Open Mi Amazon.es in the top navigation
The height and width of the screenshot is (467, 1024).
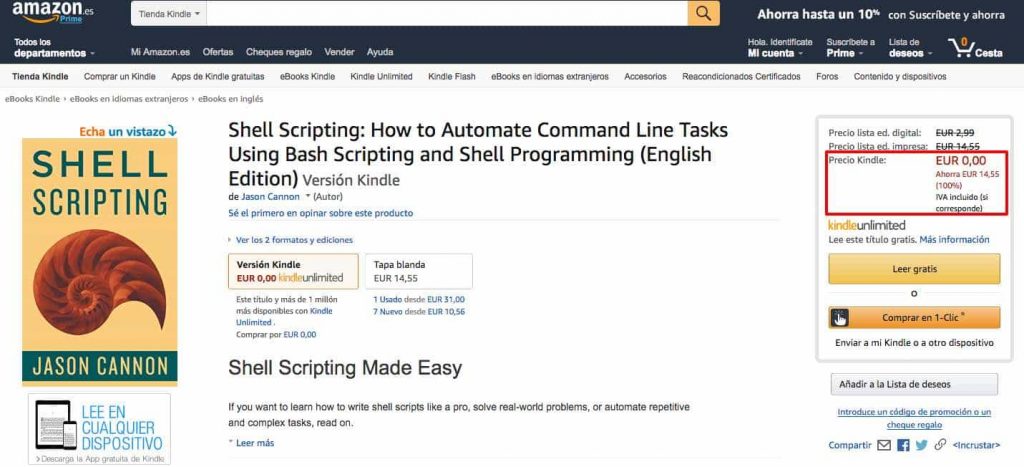[x=160, y=52]
